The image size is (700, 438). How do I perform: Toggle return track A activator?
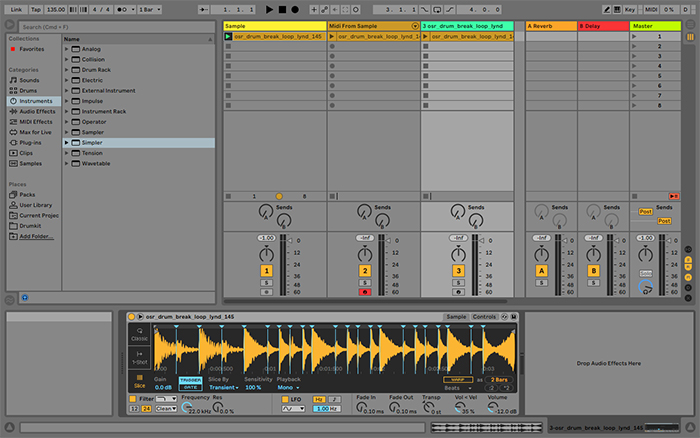pos(542,271)
